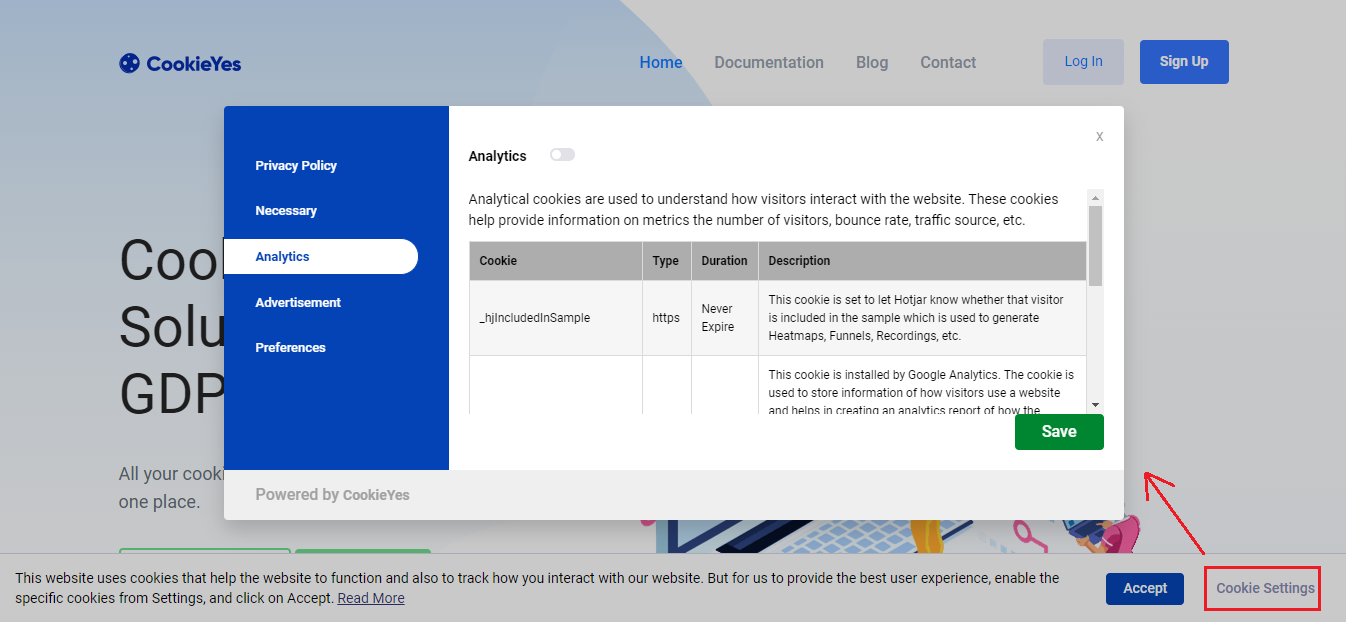Click the cookie table scrollbar thumb

click(1095, 245)
